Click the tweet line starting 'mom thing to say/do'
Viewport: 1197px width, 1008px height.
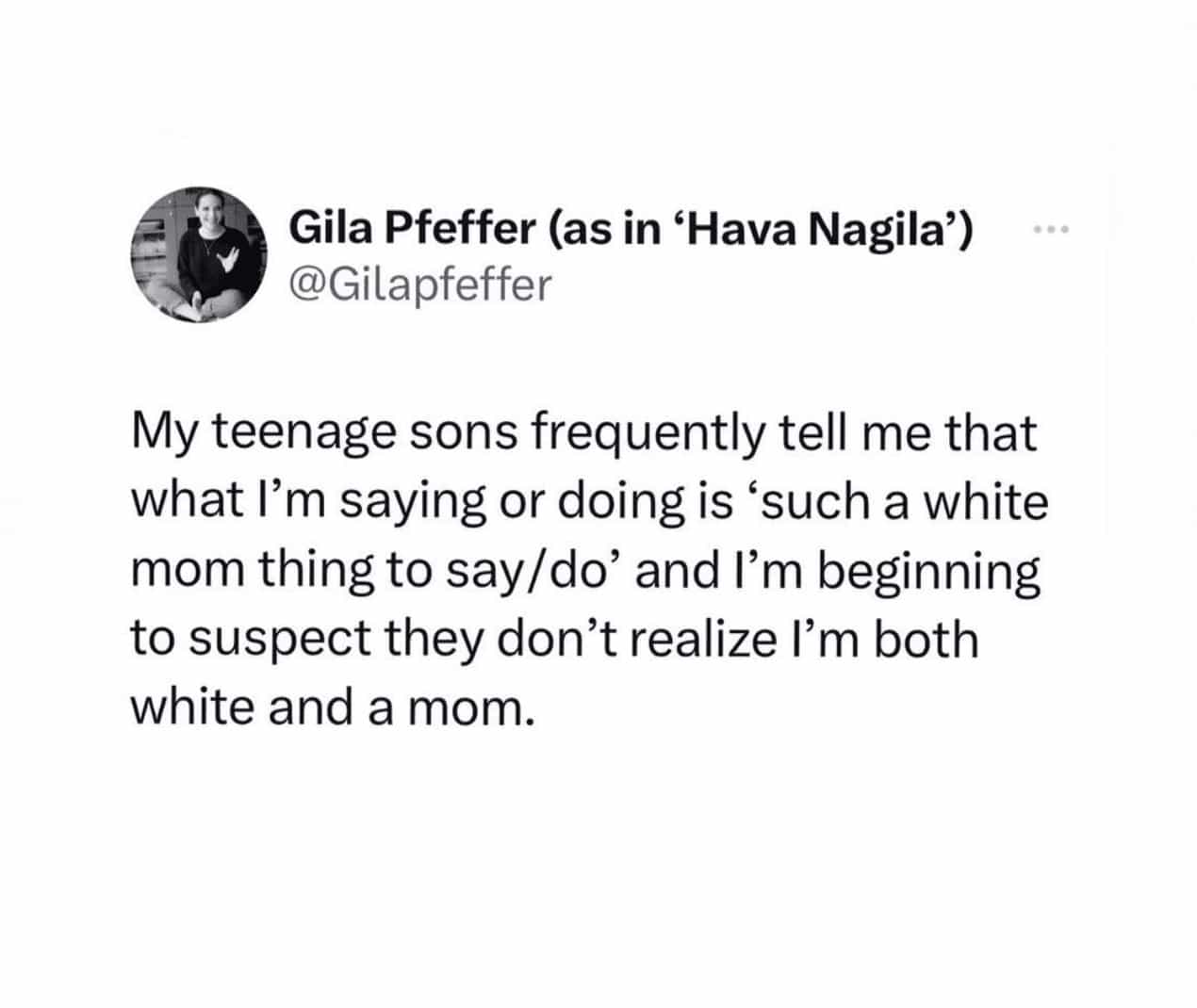584,571
